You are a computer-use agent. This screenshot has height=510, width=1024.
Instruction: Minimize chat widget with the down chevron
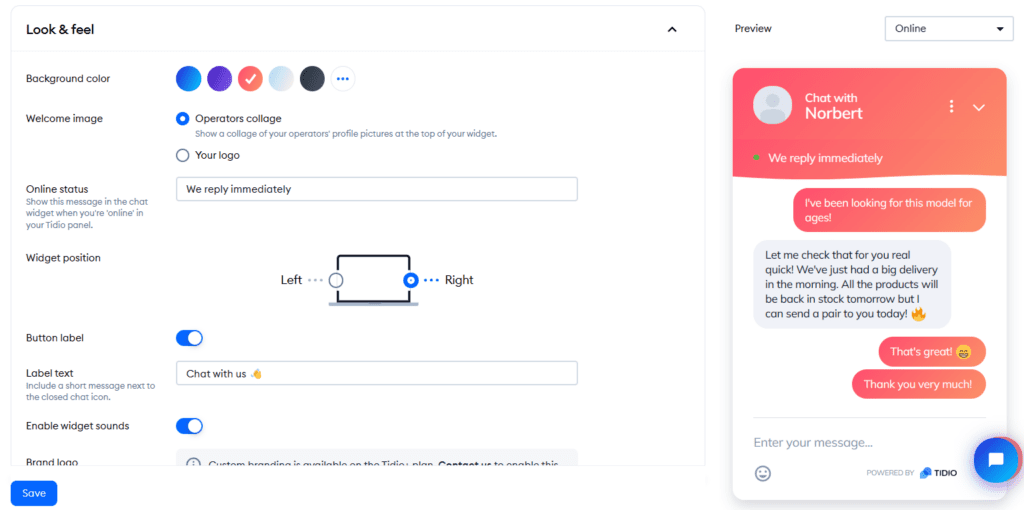coord(979,107)
